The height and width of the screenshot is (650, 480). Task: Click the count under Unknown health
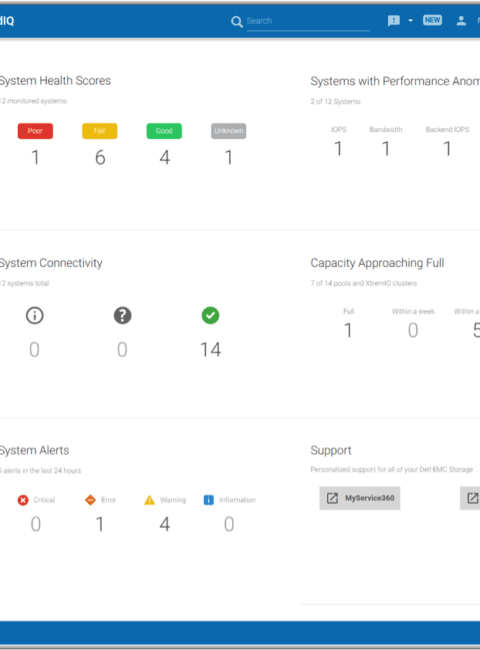[229, 158]
